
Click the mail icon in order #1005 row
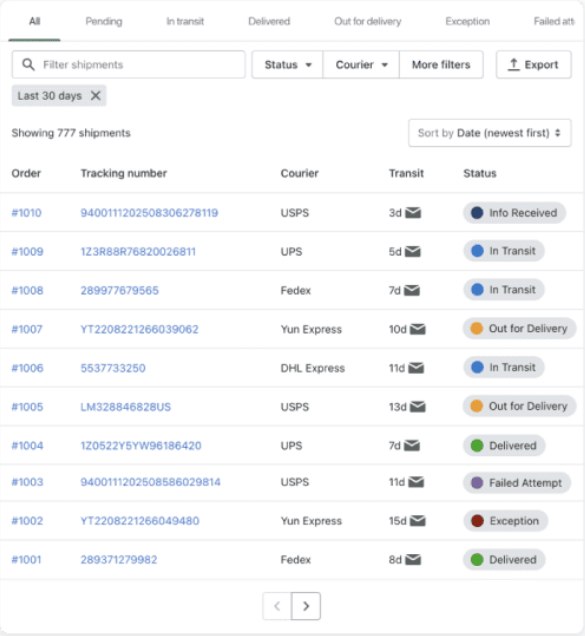click(x=417, y=406)
